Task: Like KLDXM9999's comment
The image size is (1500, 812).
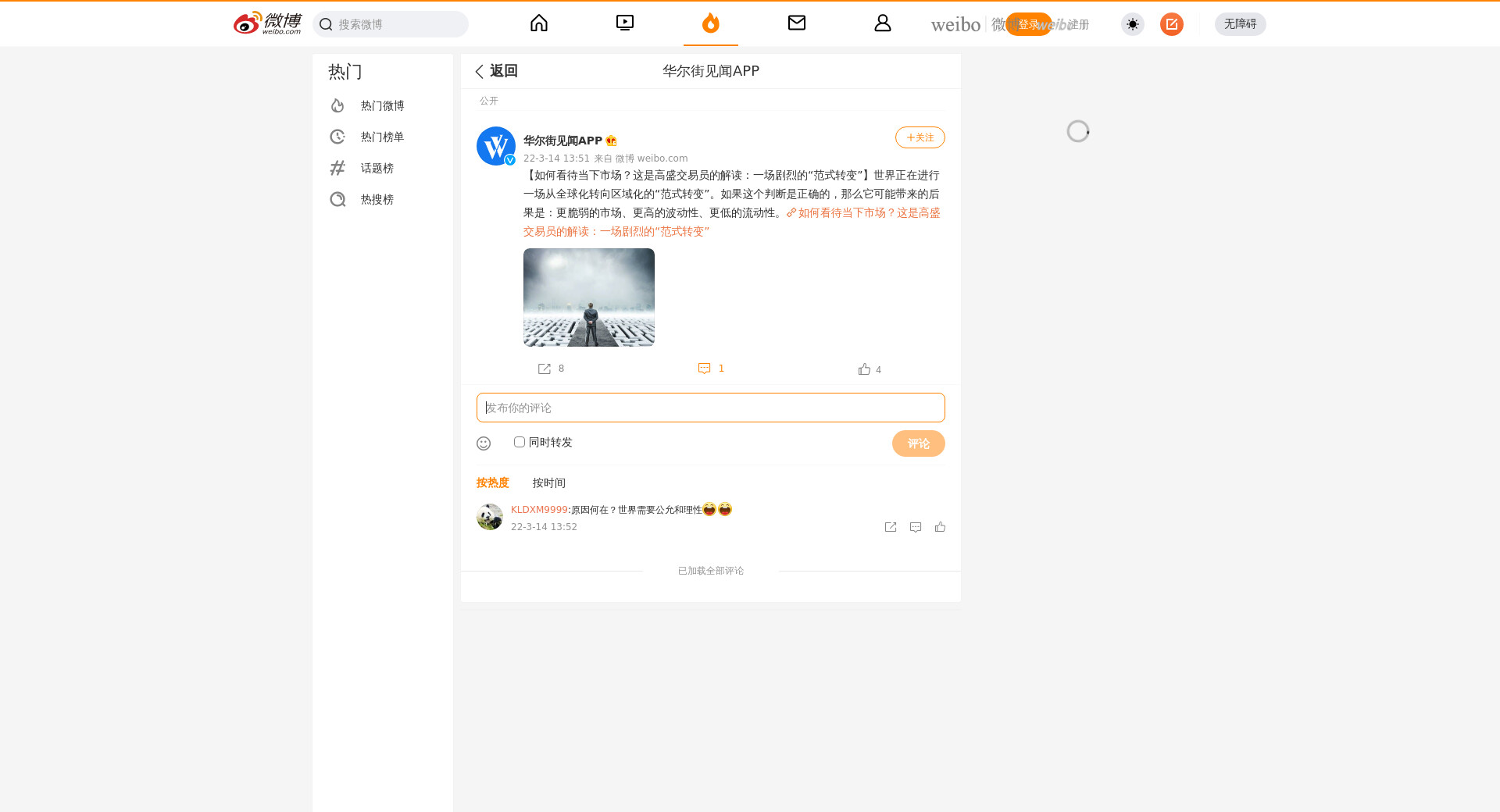Action: click(x=940, y=527)
